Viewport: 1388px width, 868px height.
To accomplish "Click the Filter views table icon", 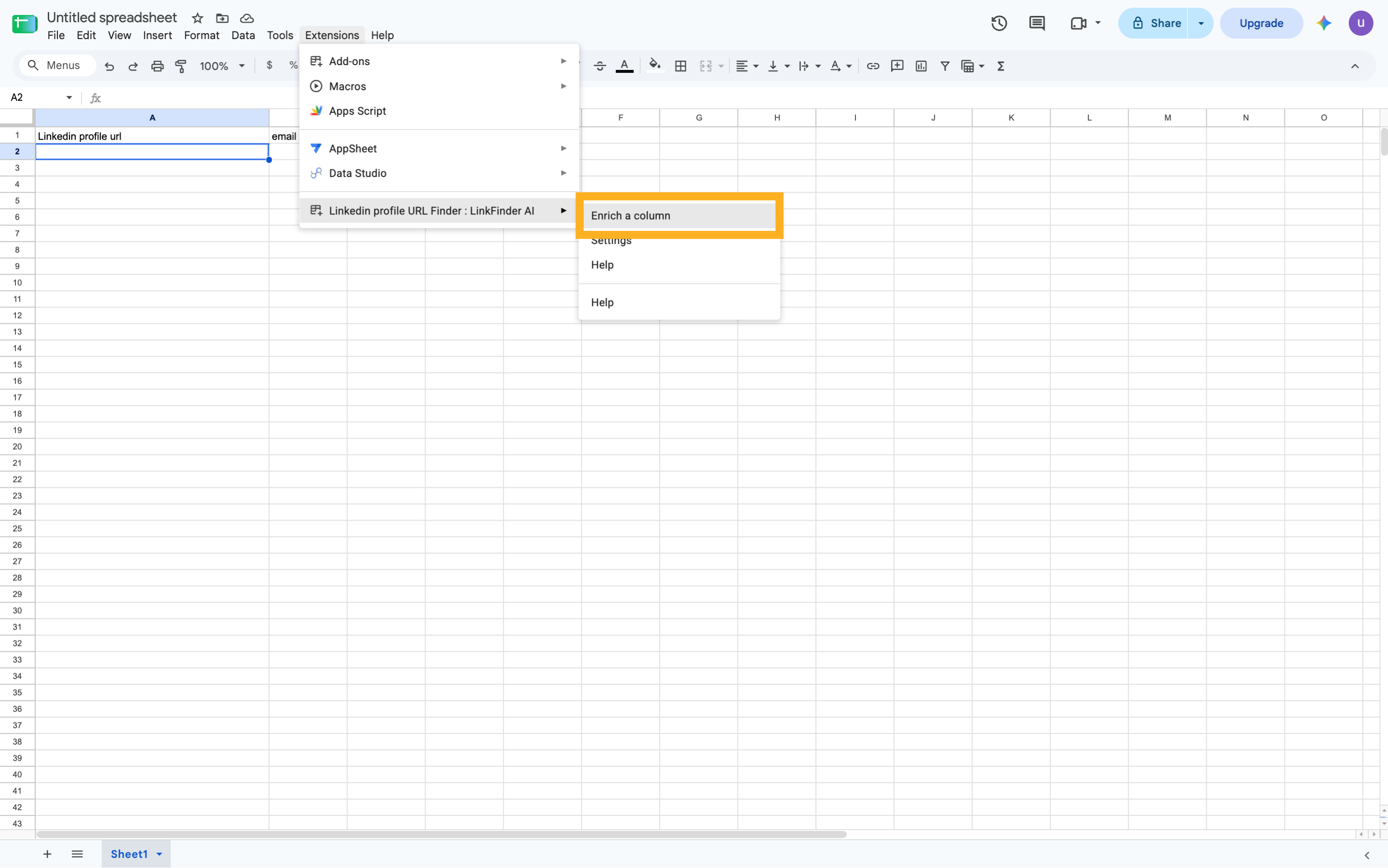I will (968, 66).
